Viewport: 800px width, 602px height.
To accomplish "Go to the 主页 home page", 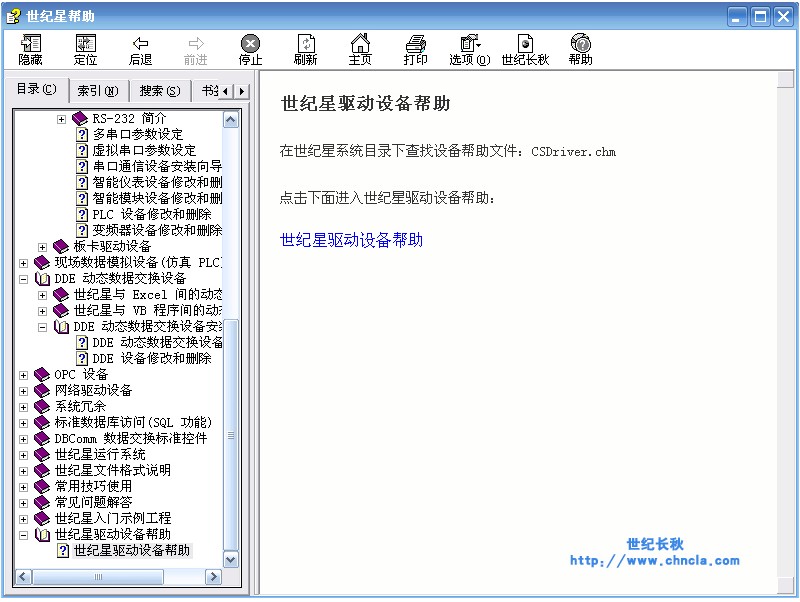I will click(360, 49).
